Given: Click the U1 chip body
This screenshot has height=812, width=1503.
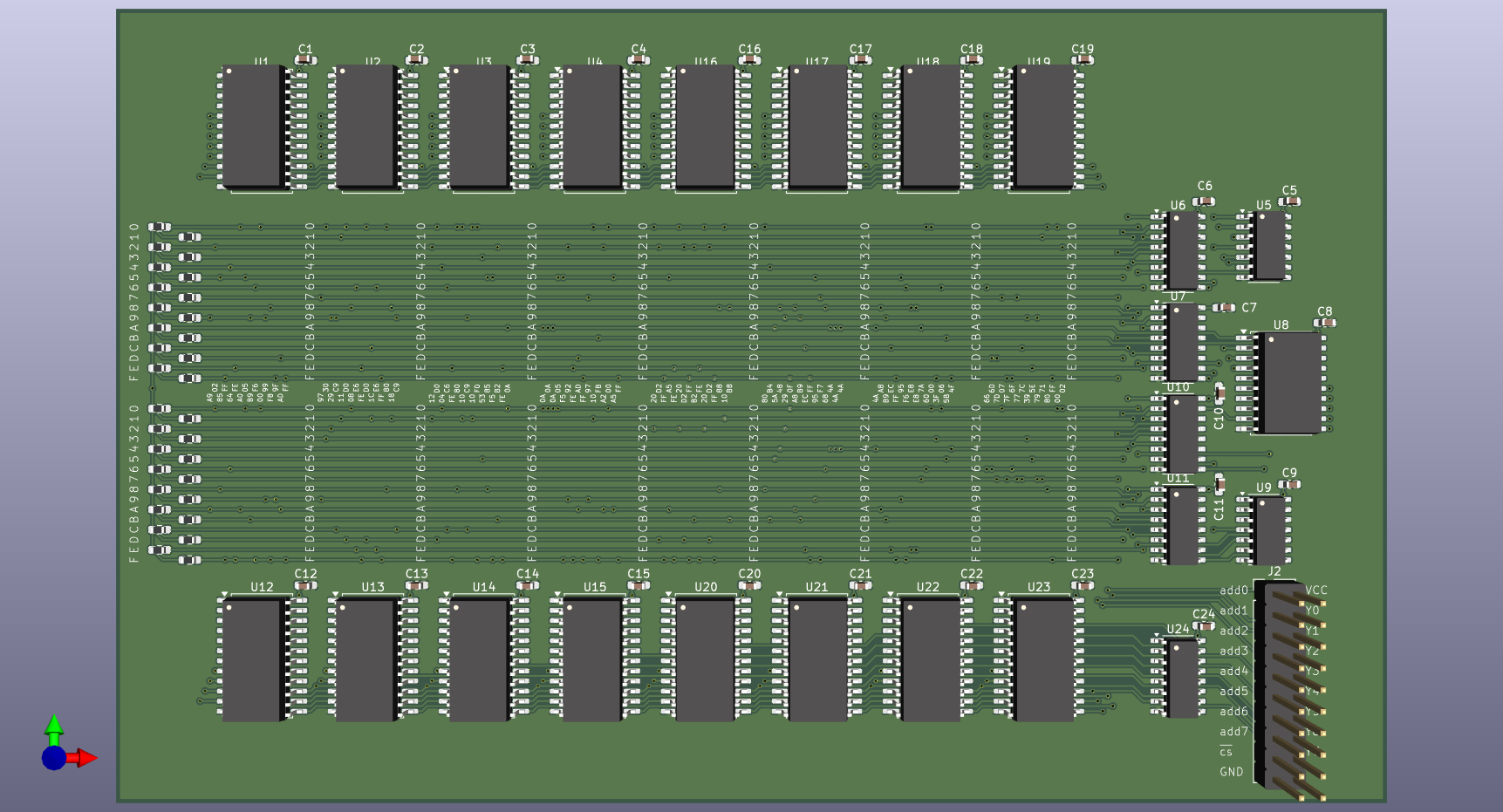Looking at the screenshot, I should click(x=253, y=126).
